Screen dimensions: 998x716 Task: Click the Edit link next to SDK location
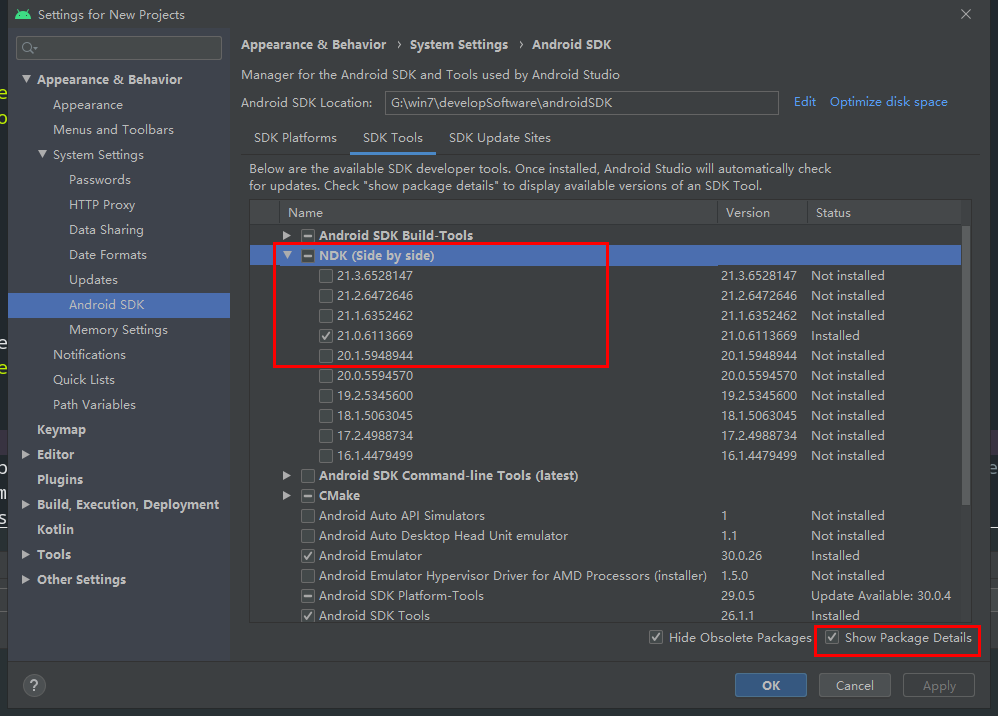pos(805,101)
